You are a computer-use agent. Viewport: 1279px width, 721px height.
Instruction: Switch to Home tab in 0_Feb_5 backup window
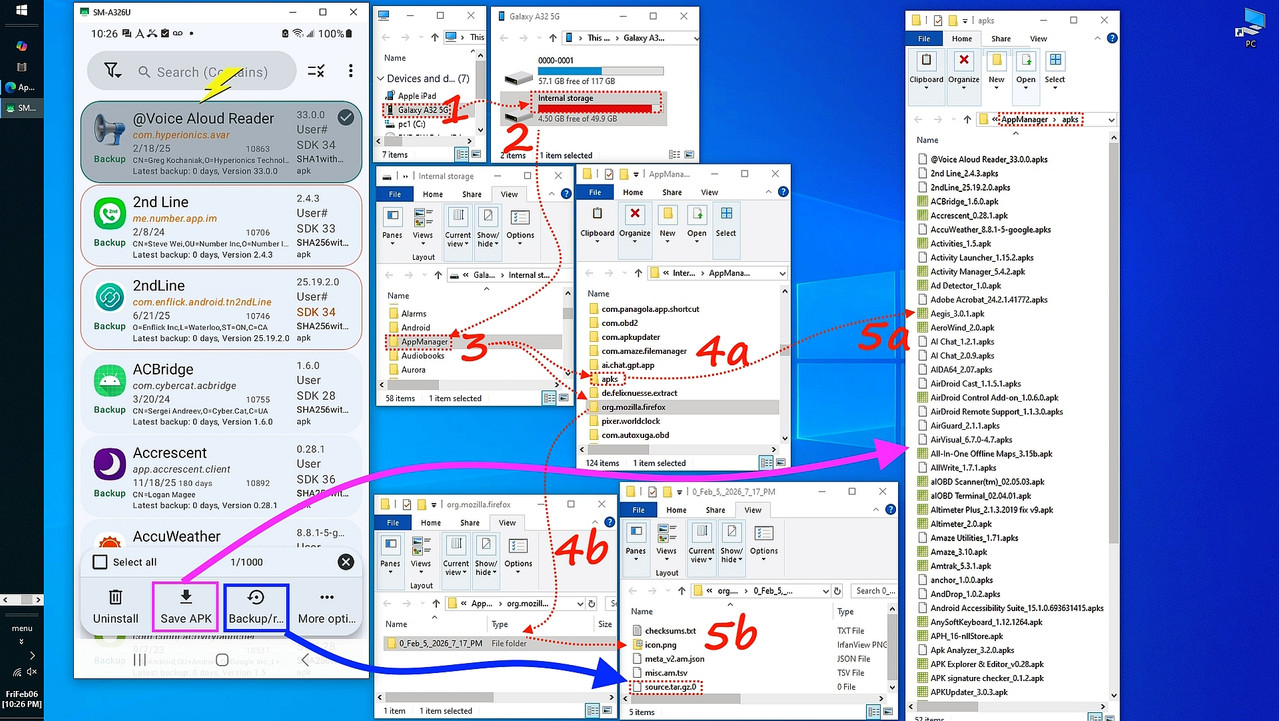pos(677,510)
